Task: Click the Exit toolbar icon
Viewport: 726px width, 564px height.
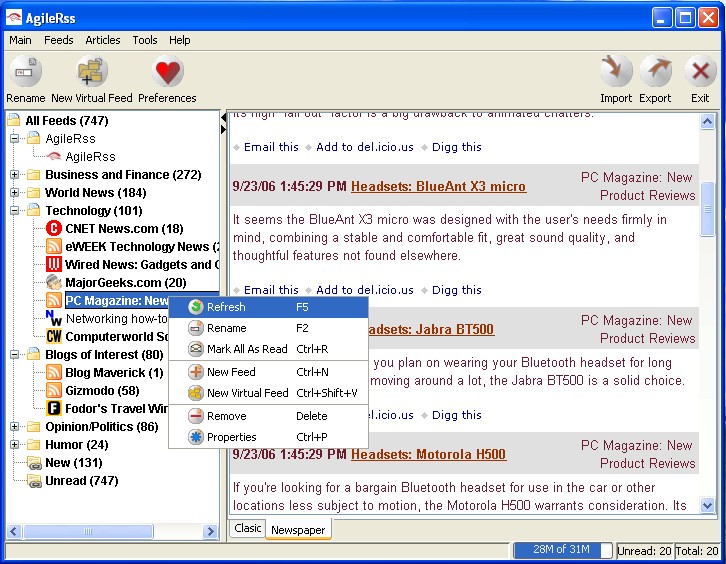Action: pyautogui.click(x=700, y=72)
